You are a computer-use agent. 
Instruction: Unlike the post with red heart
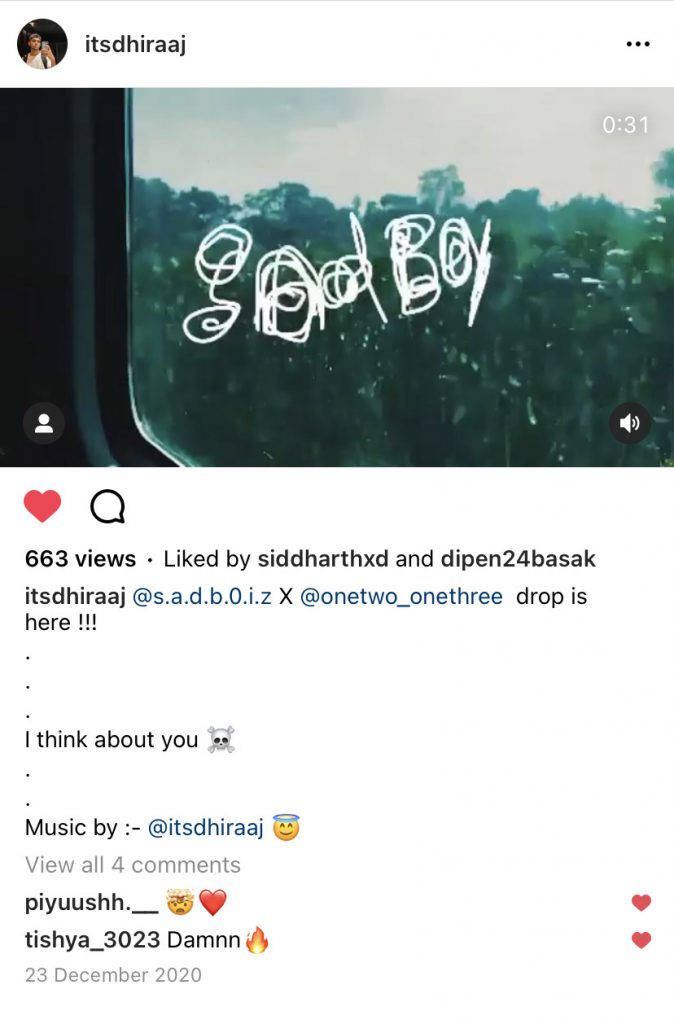coord(42,506)
